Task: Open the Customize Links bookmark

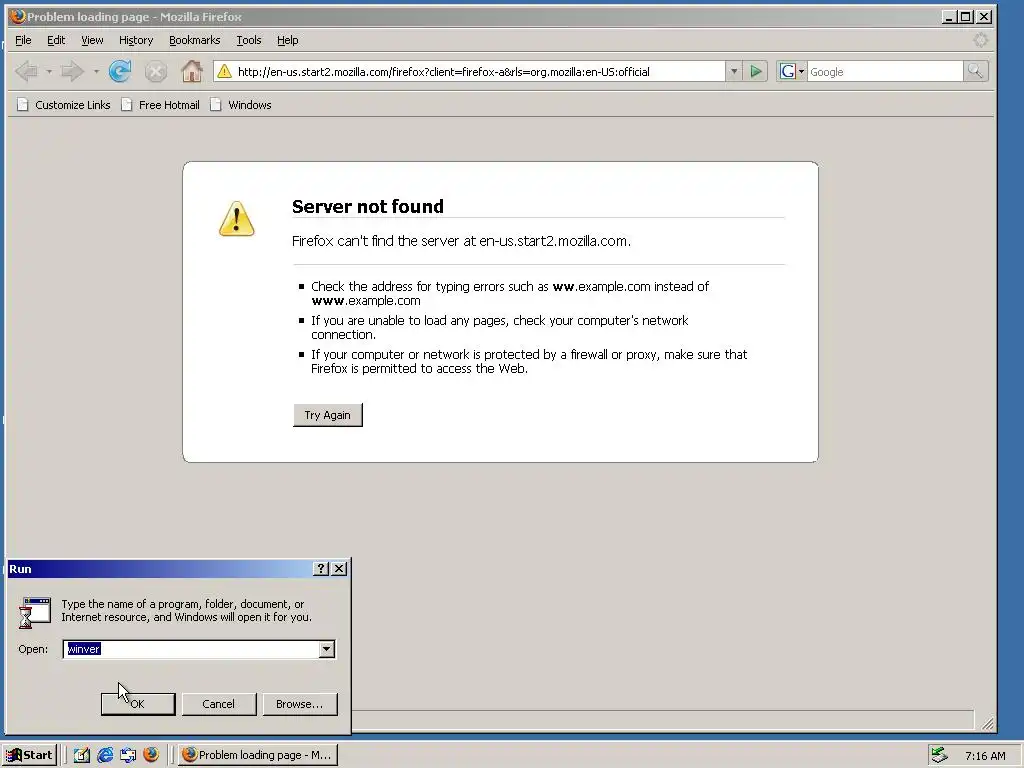Action: pyautogui.click(x=63, y=105)
